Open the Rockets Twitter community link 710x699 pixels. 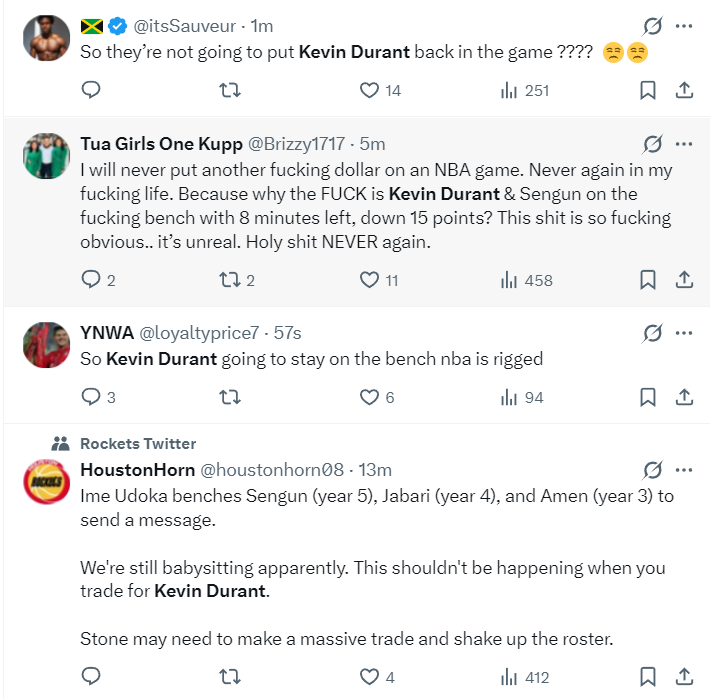click(138, 443)
